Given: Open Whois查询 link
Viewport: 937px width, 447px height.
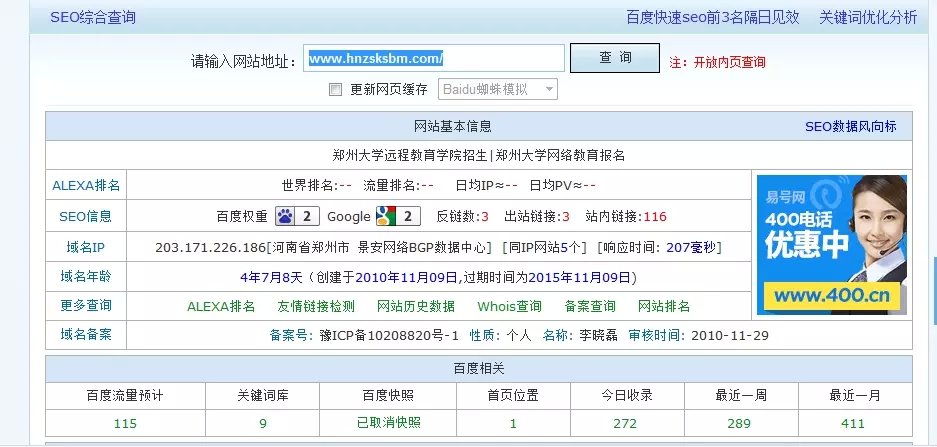Looking at the screenshot, I should (509, 306).
